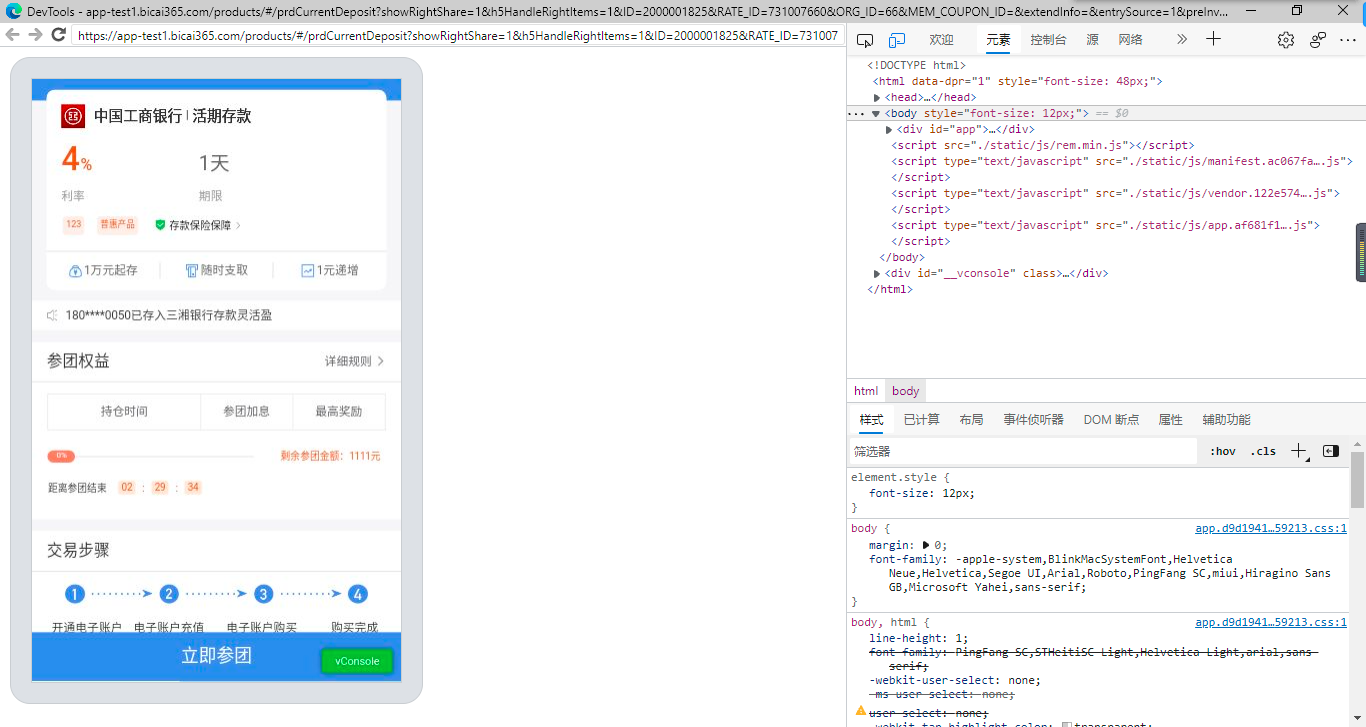The width and height of the screenshot is (1366, 727).
Task: Switch to 源 tab
Action: [x=1092, y=40]
